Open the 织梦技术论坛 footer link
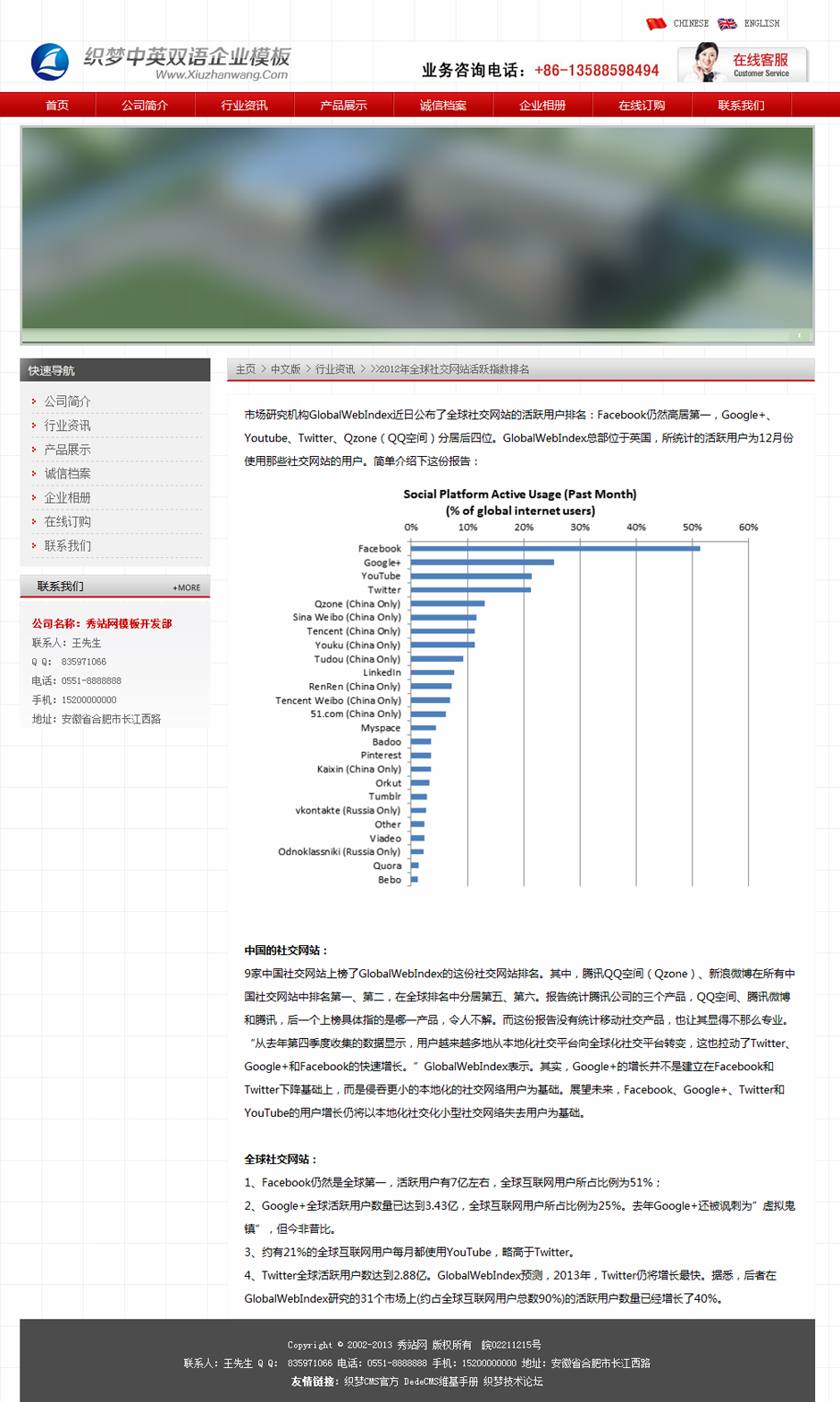The height and width of the screenshot is (1402, 840). tap(513, 1381)
